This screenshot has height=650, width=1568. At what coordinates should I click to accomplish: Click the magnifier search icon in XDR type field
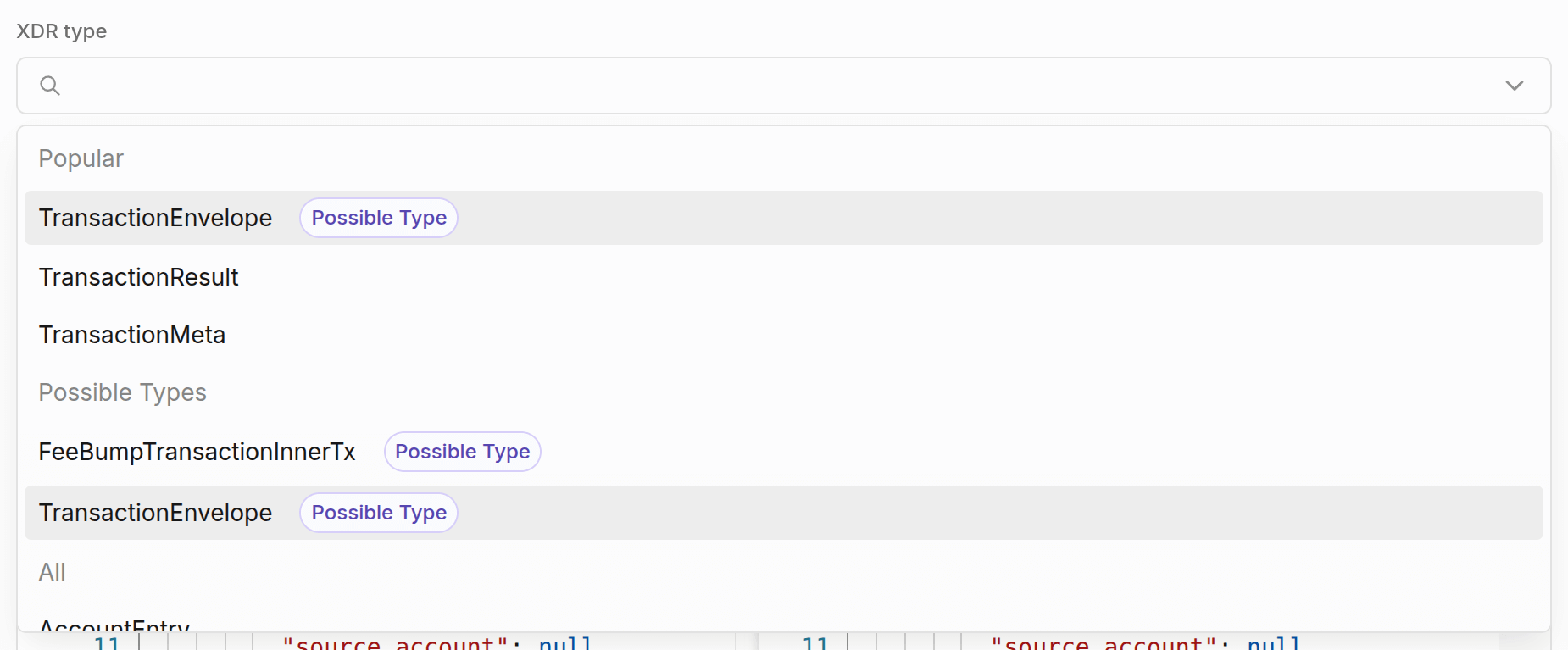point(50,86)
